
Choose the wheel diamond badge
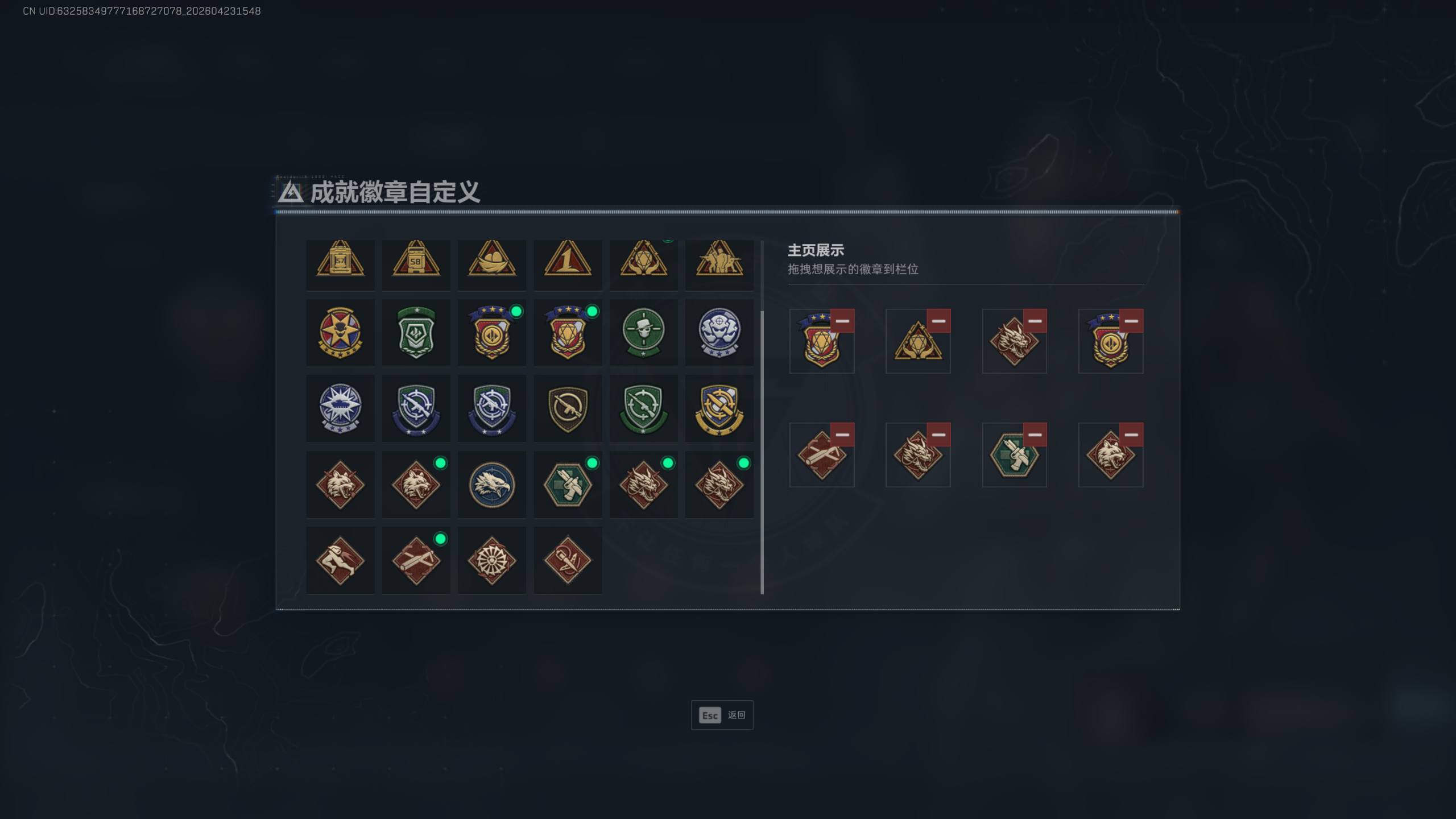[x=492, y=560]
